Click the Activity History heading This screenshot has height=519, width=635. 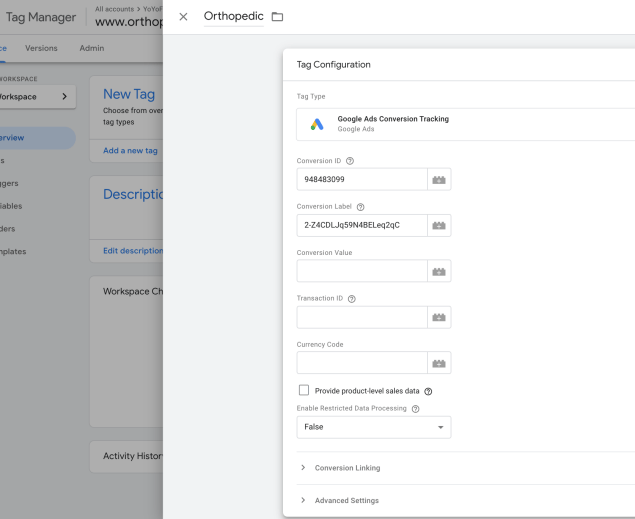tap(133, 456)
